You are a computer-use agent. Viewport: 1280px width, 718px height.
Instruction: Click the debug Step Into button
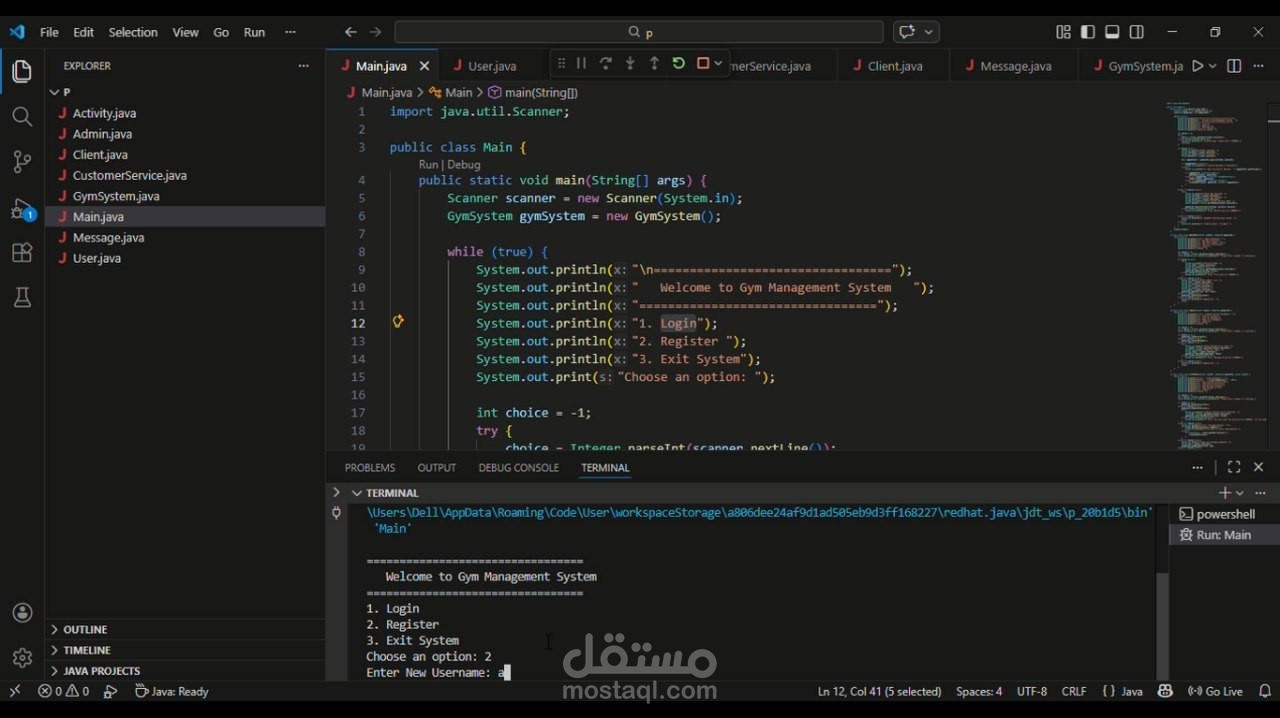(x=630, y=63)
